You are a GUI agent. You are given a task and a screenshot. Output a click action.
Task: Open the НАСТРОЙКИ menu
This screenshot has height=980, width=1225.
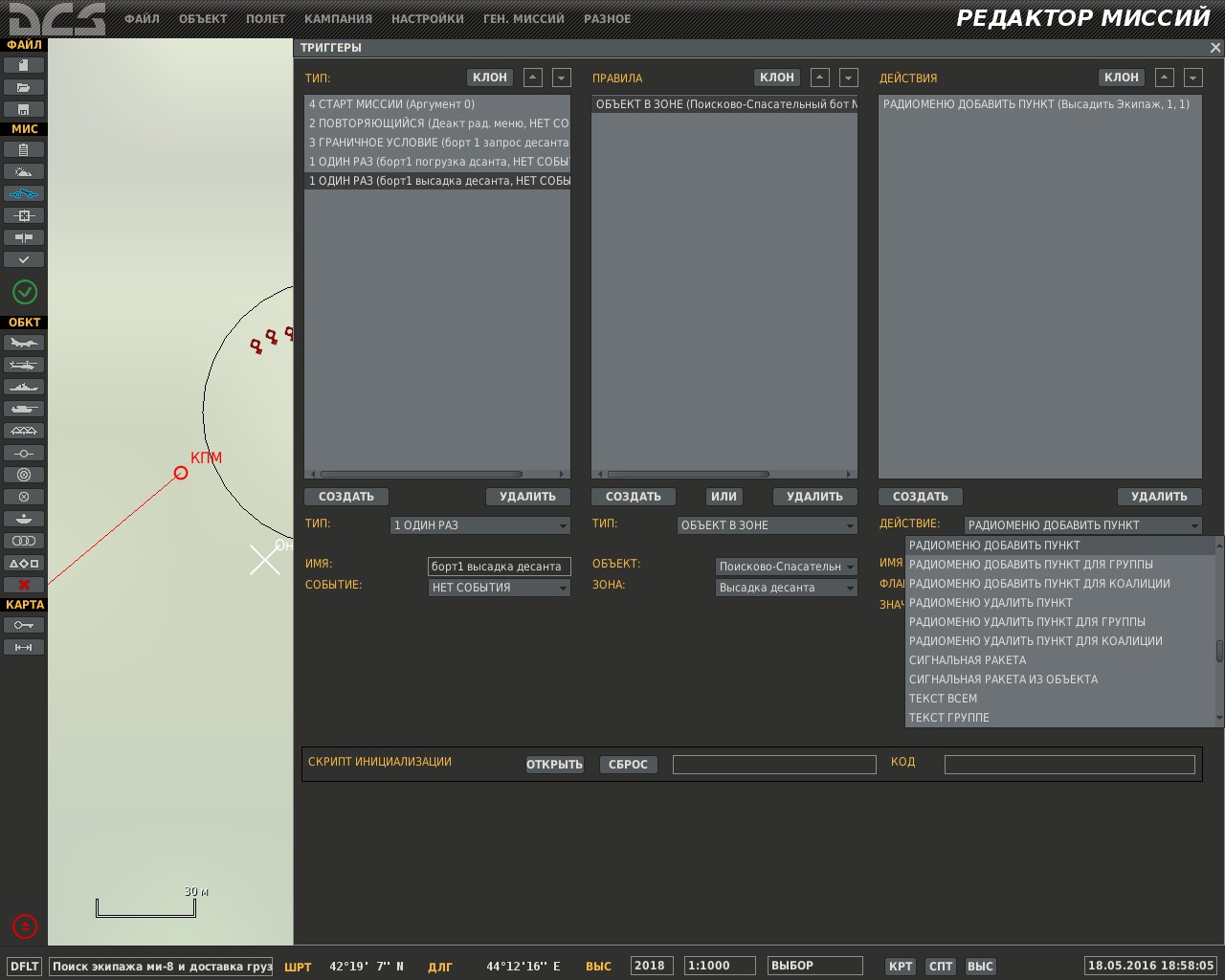click(x=427, y=19)
